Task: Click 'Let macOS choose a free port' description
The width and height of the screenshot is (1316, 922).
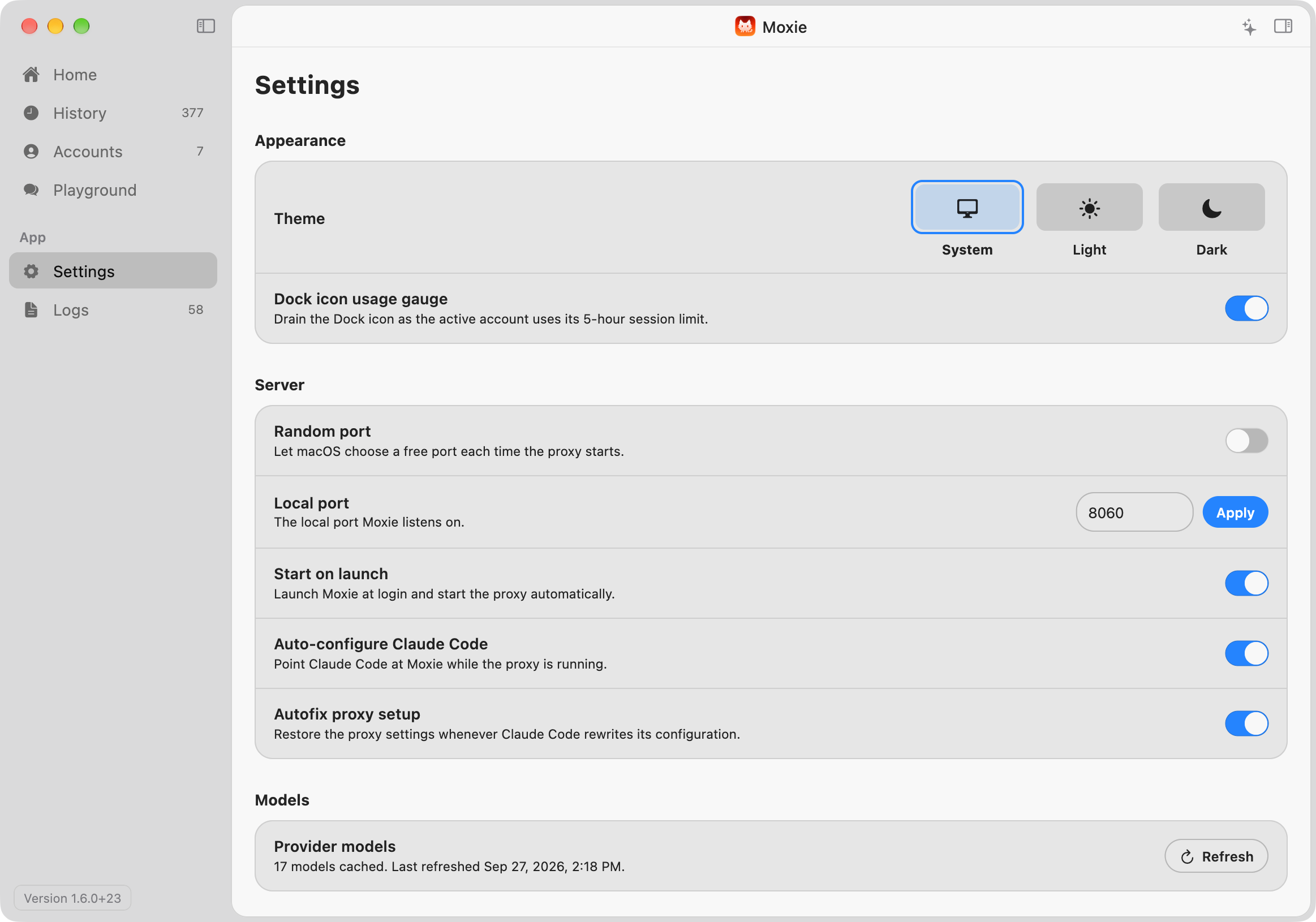Action: click(x=449, y=451)
